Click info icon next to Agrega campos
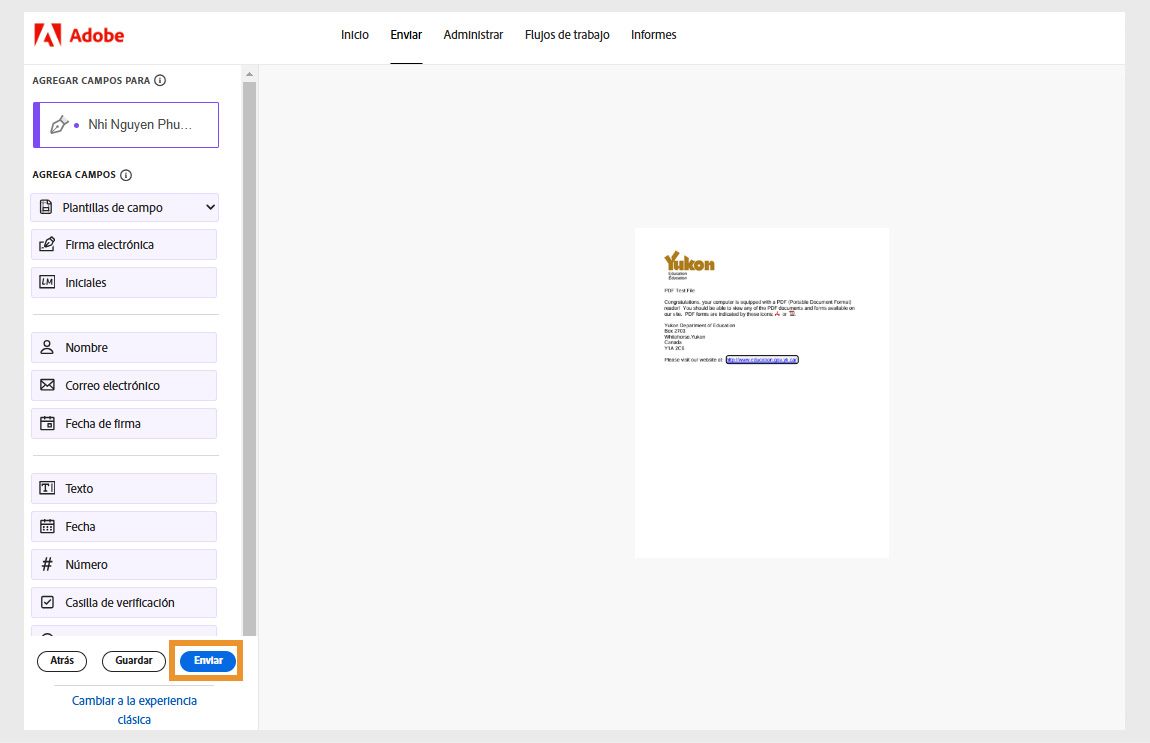The width and height of the screenshot is (1150, 743). [126, 175]
